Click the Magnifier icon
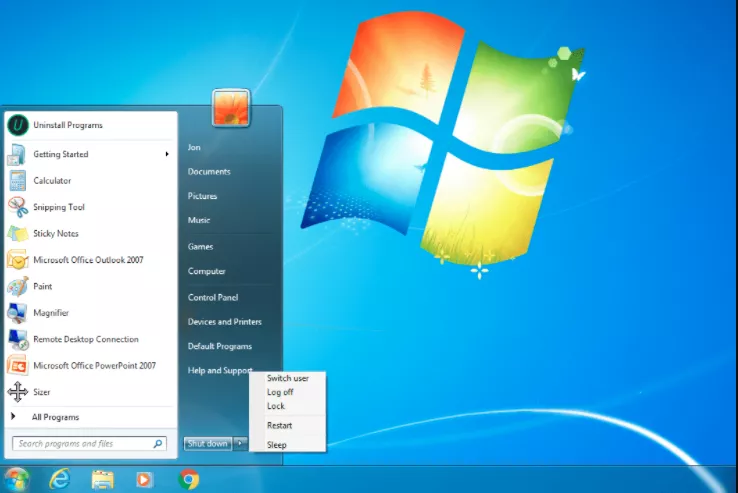This screenshot has height=493, width=738. click(17, 313)
